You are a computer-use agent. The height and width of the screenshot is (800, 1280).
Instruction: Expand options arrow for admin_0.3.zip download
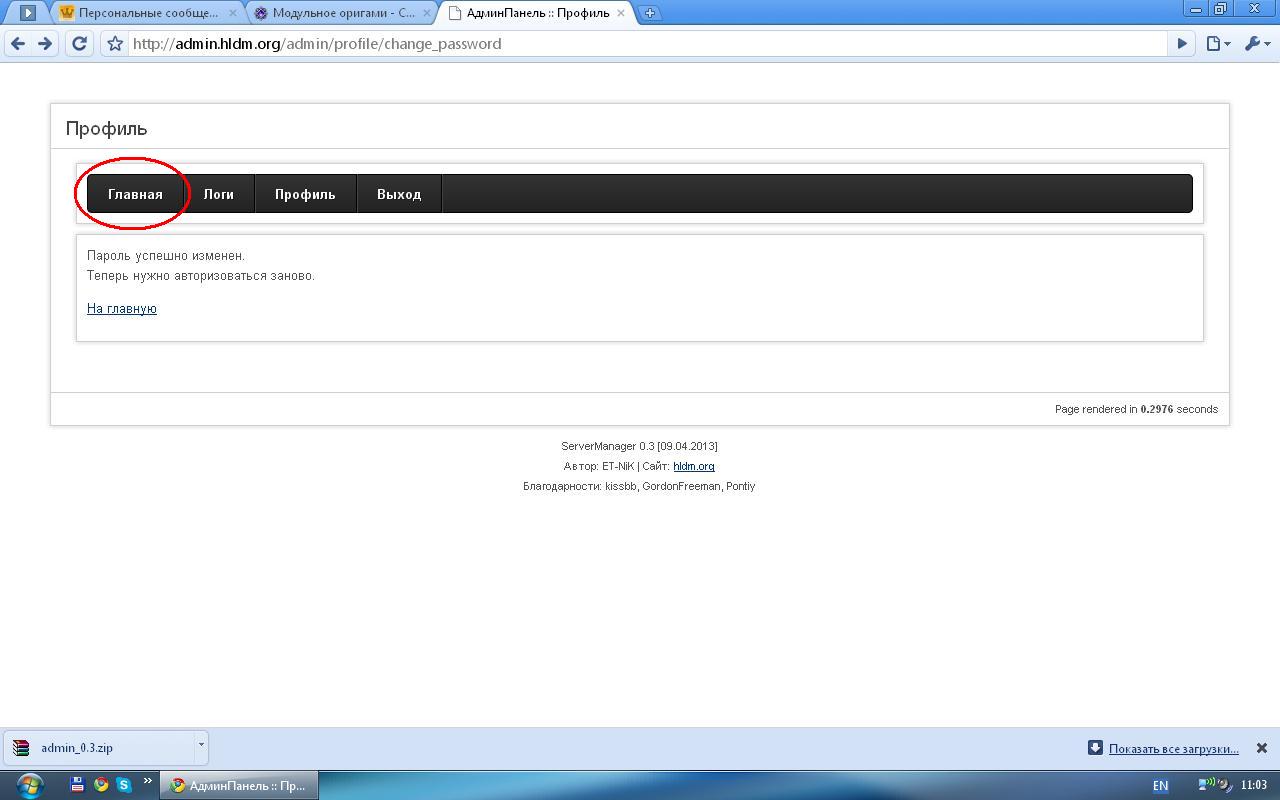tap(201, 744)
